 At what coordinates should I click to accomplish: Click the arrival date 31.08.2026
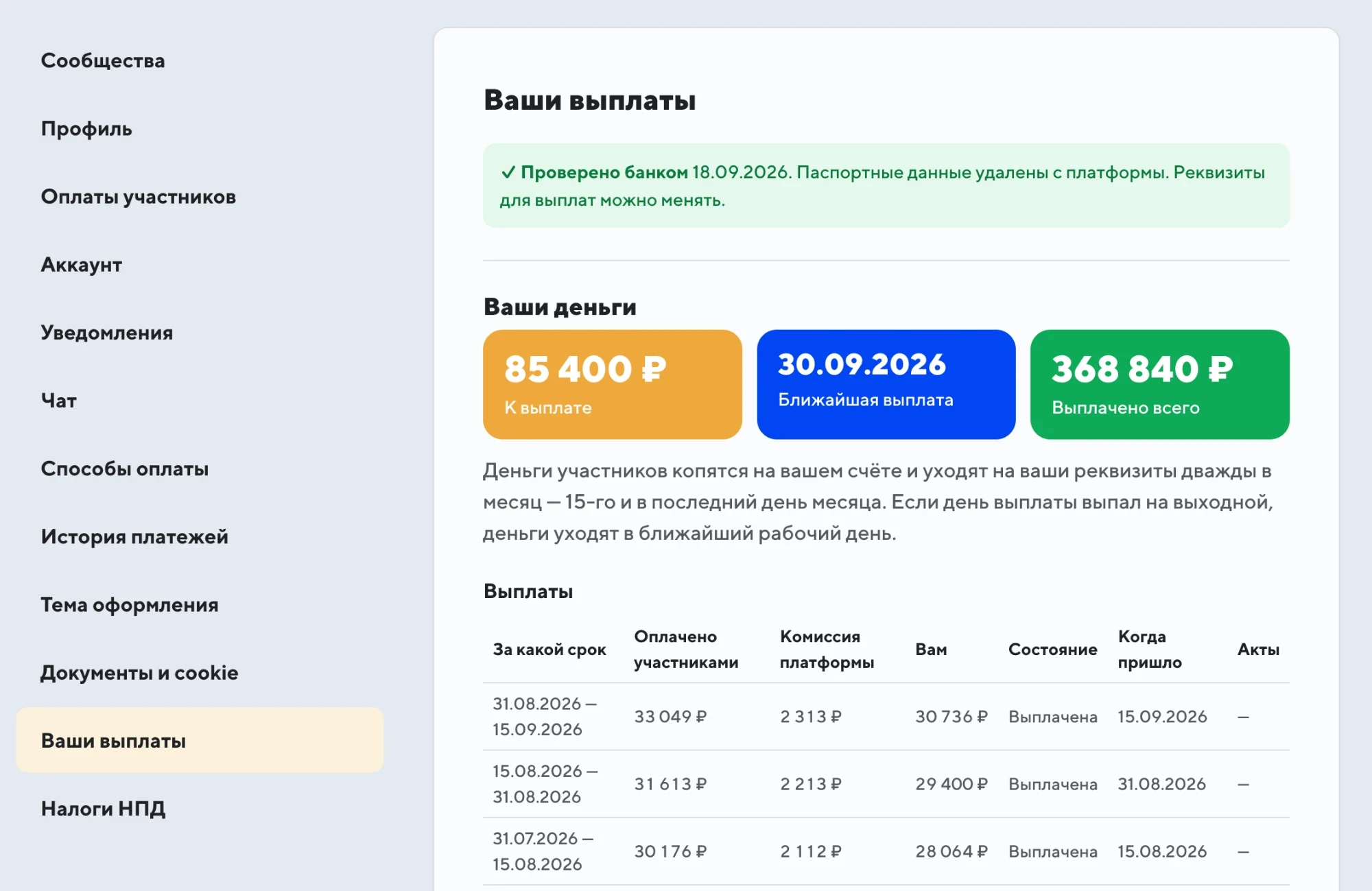point(1161,783)
